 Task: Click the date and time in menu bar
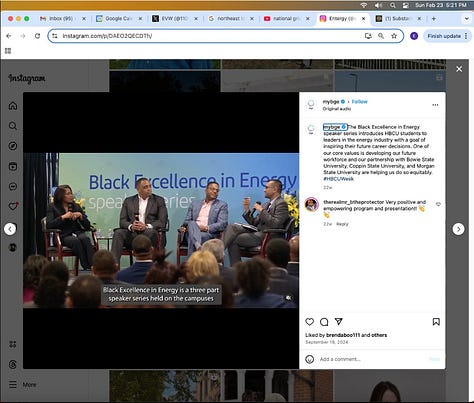coord(441,5)
